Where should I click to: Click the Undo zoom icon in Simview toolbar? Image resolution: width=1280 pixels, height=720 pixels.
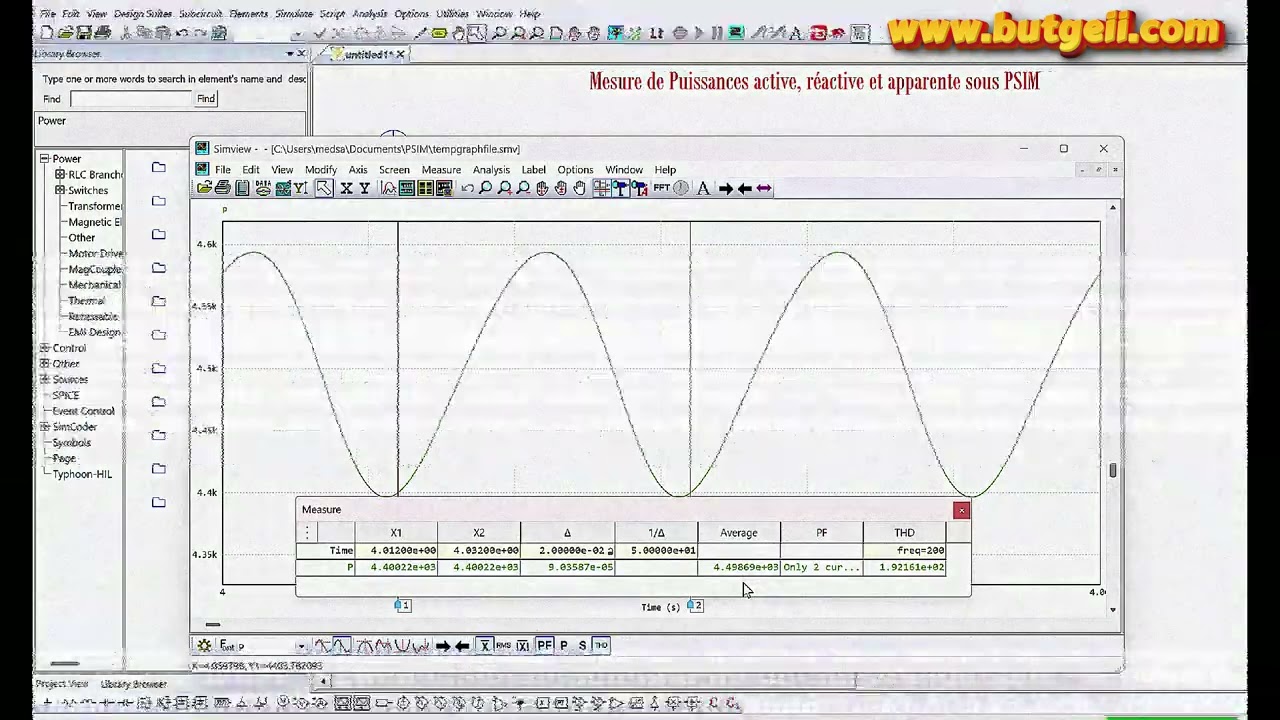[467, 188]
